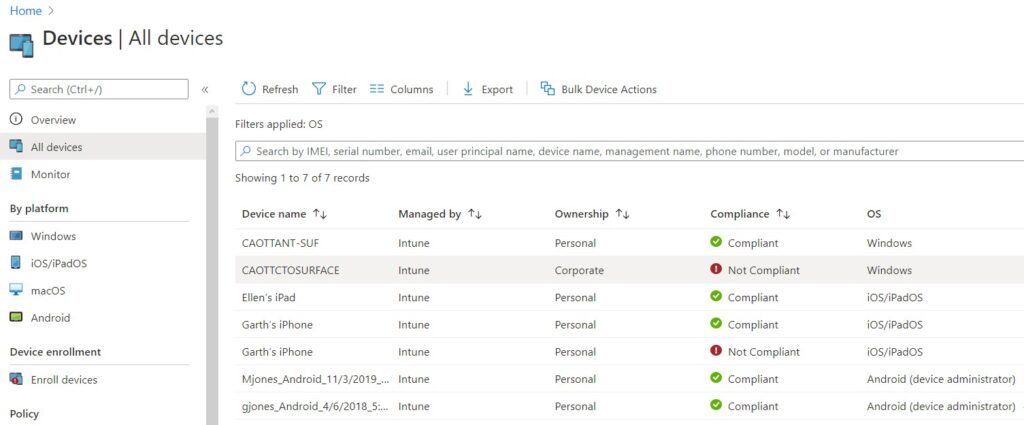Click the Export download icon
Image resolution: width=1024 pixels, height=425 pixels.
[468, 89]
